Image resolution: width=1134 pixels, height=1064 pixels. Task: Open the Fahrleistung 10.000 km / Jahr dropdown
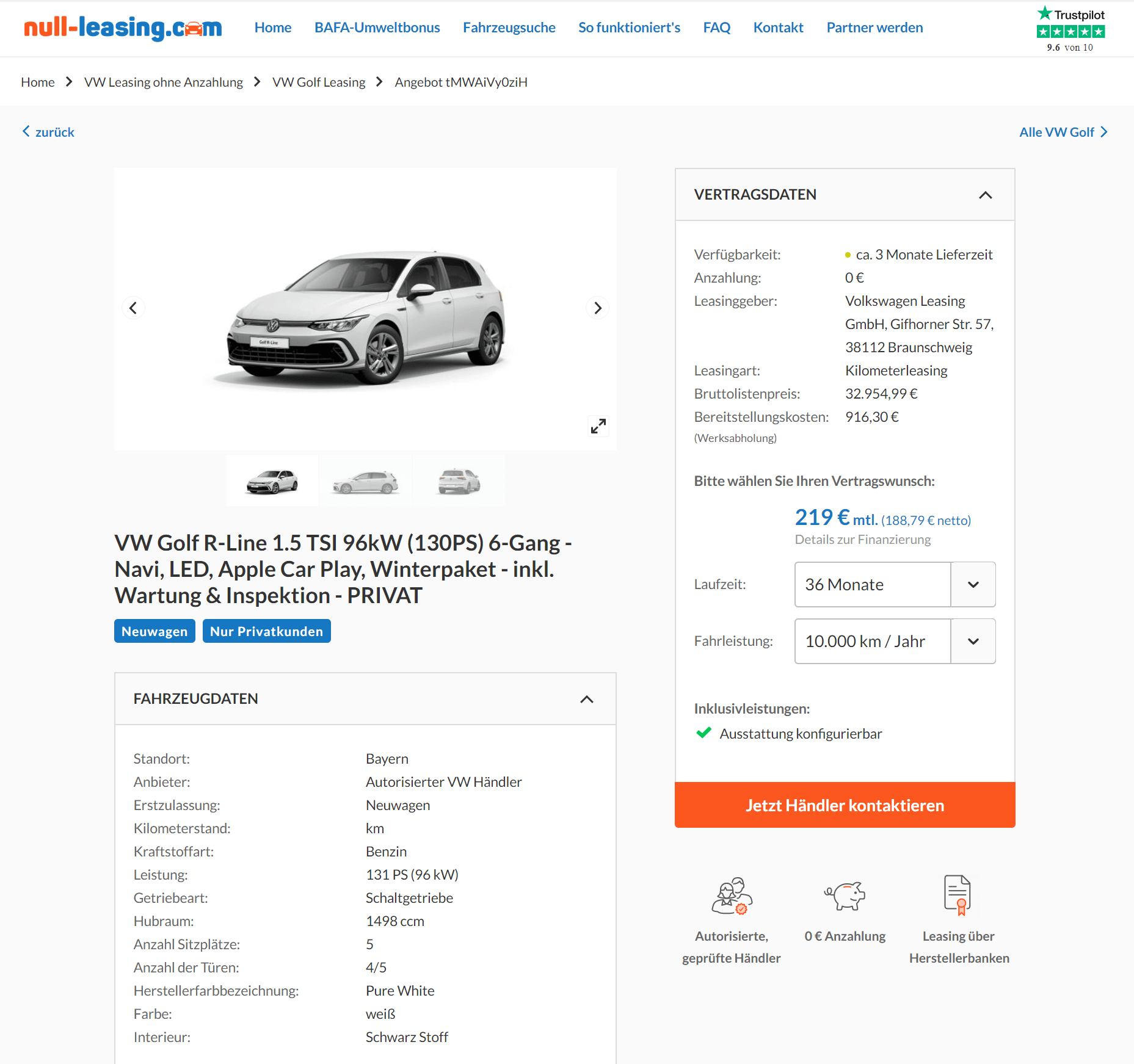[x=895, y=641]
